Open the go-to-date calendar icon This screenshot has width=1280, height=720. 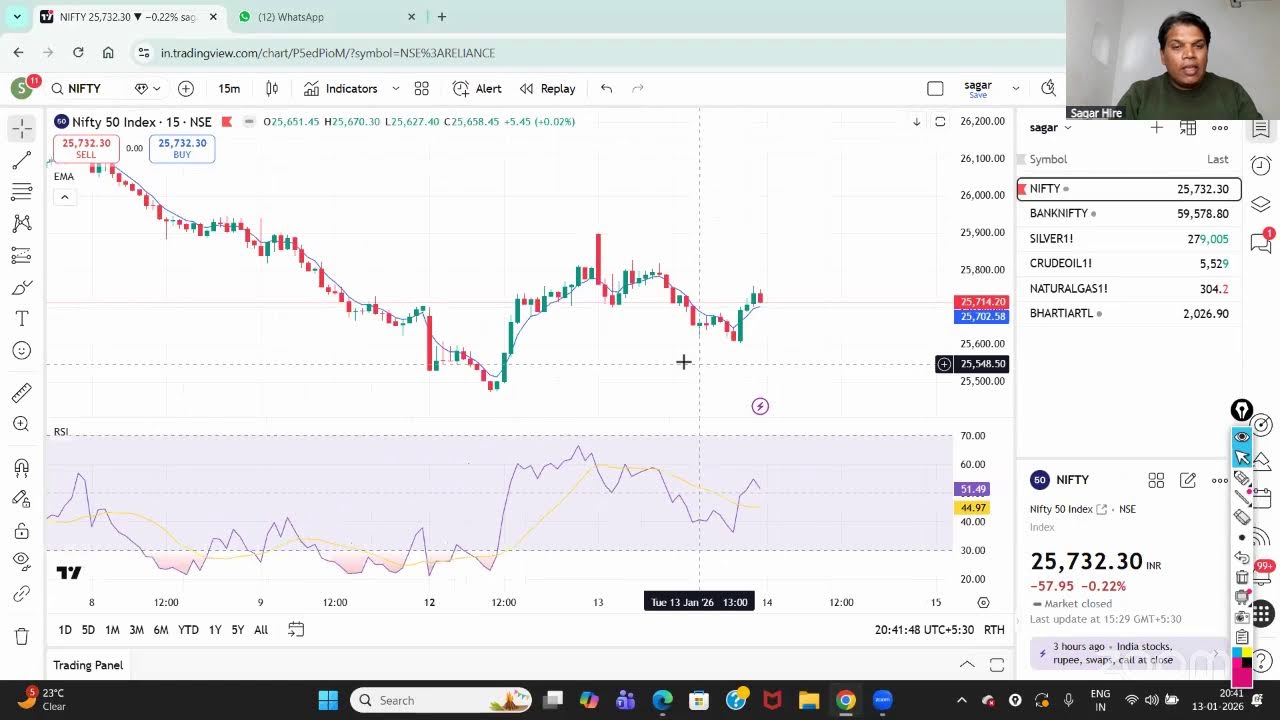296,629
